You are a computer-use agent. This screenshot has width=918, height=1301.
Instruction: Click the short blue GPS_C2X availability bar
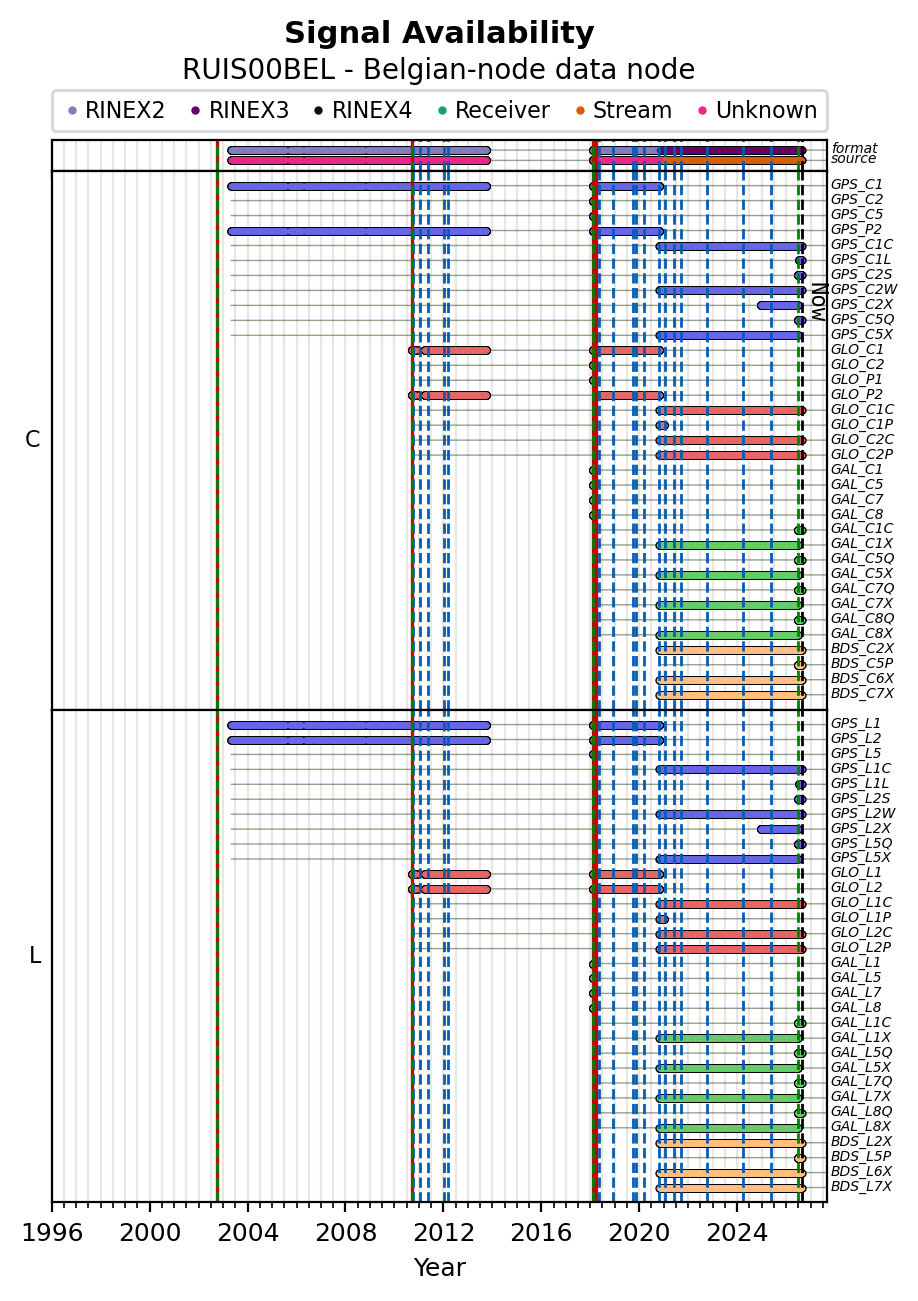tap(780, 305)
